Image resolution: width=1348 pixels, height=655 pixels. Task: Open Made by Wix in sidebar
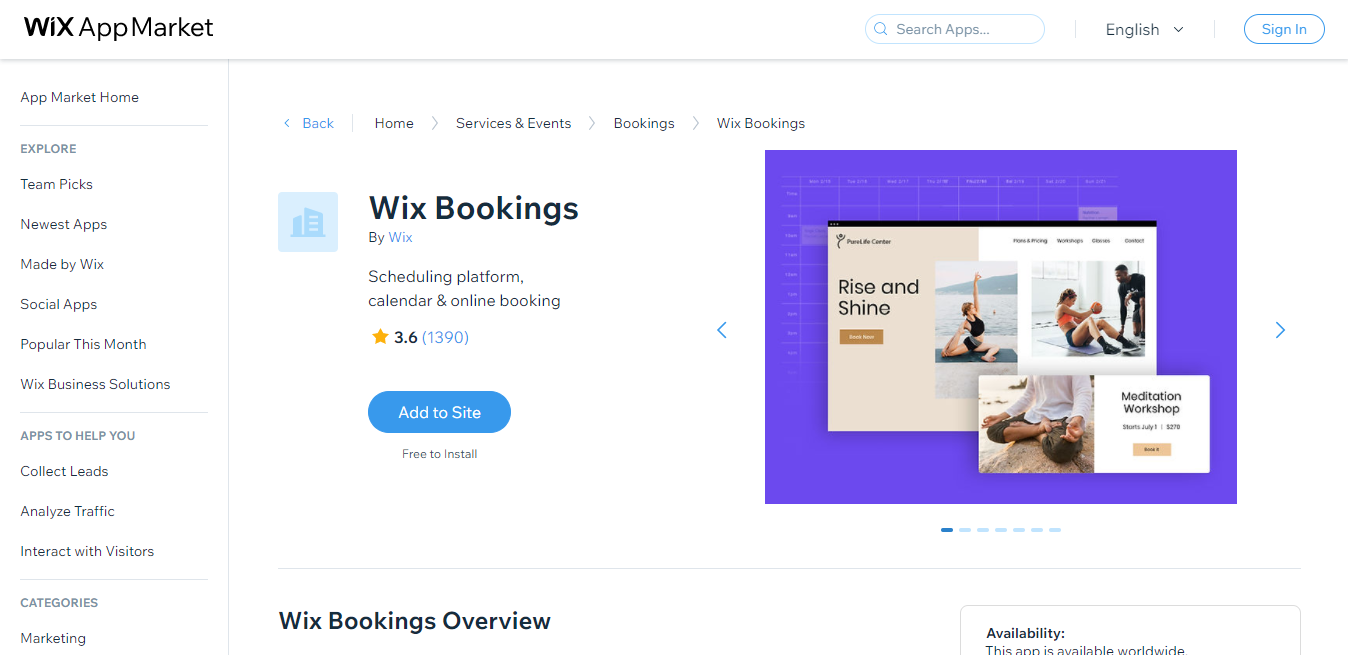pos(62,264)
